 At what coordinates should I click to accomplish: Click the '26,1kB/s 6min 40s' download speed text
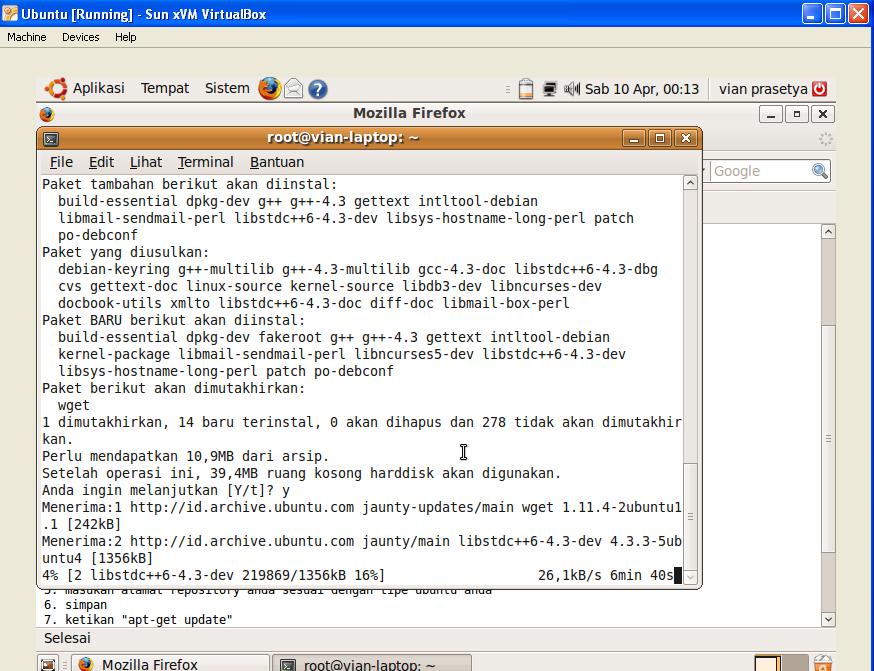click(x=606, y=575)
